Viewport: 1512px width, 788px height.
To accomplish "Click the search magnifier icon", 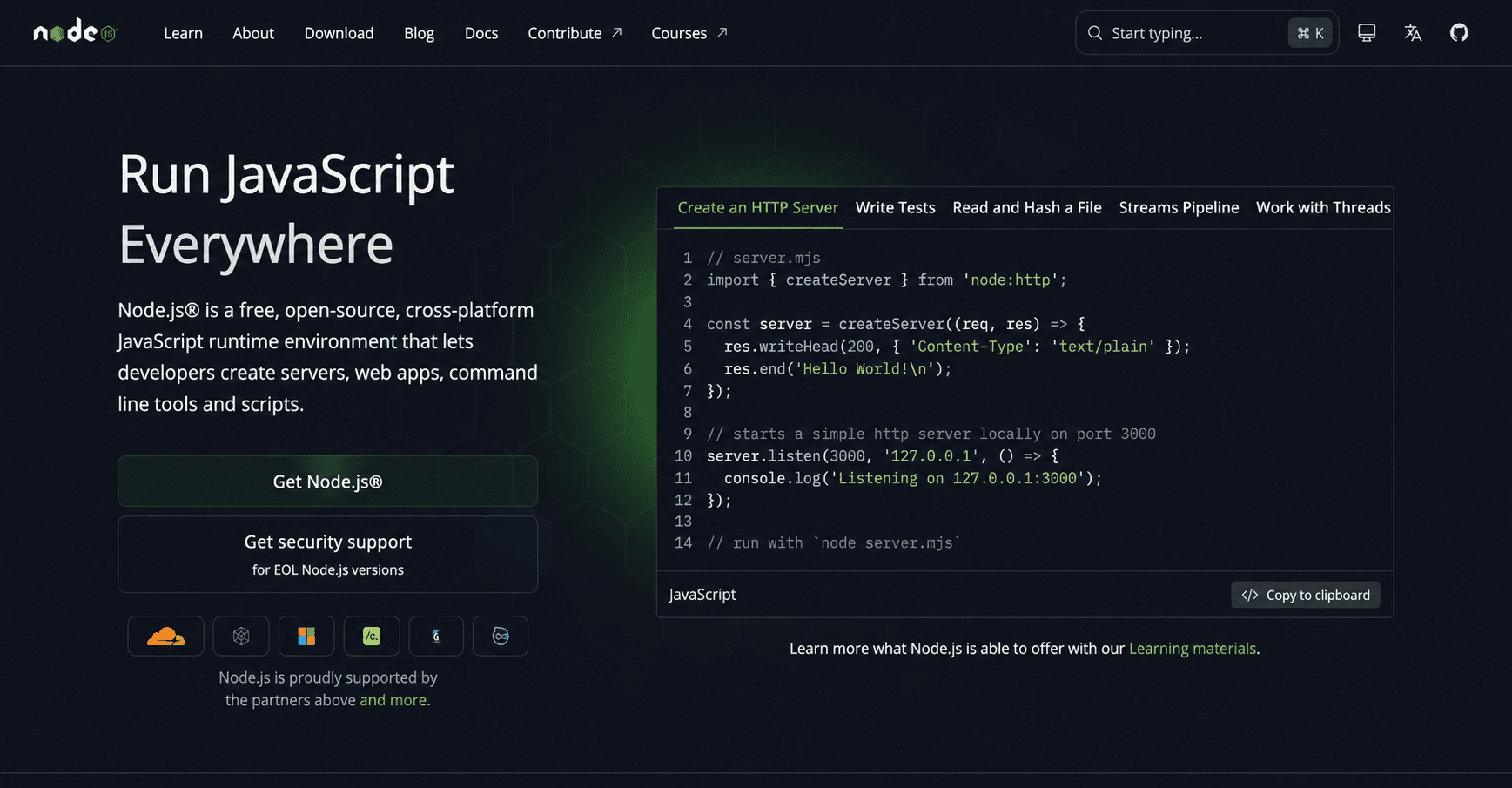I will click(x=1095, y=33).
